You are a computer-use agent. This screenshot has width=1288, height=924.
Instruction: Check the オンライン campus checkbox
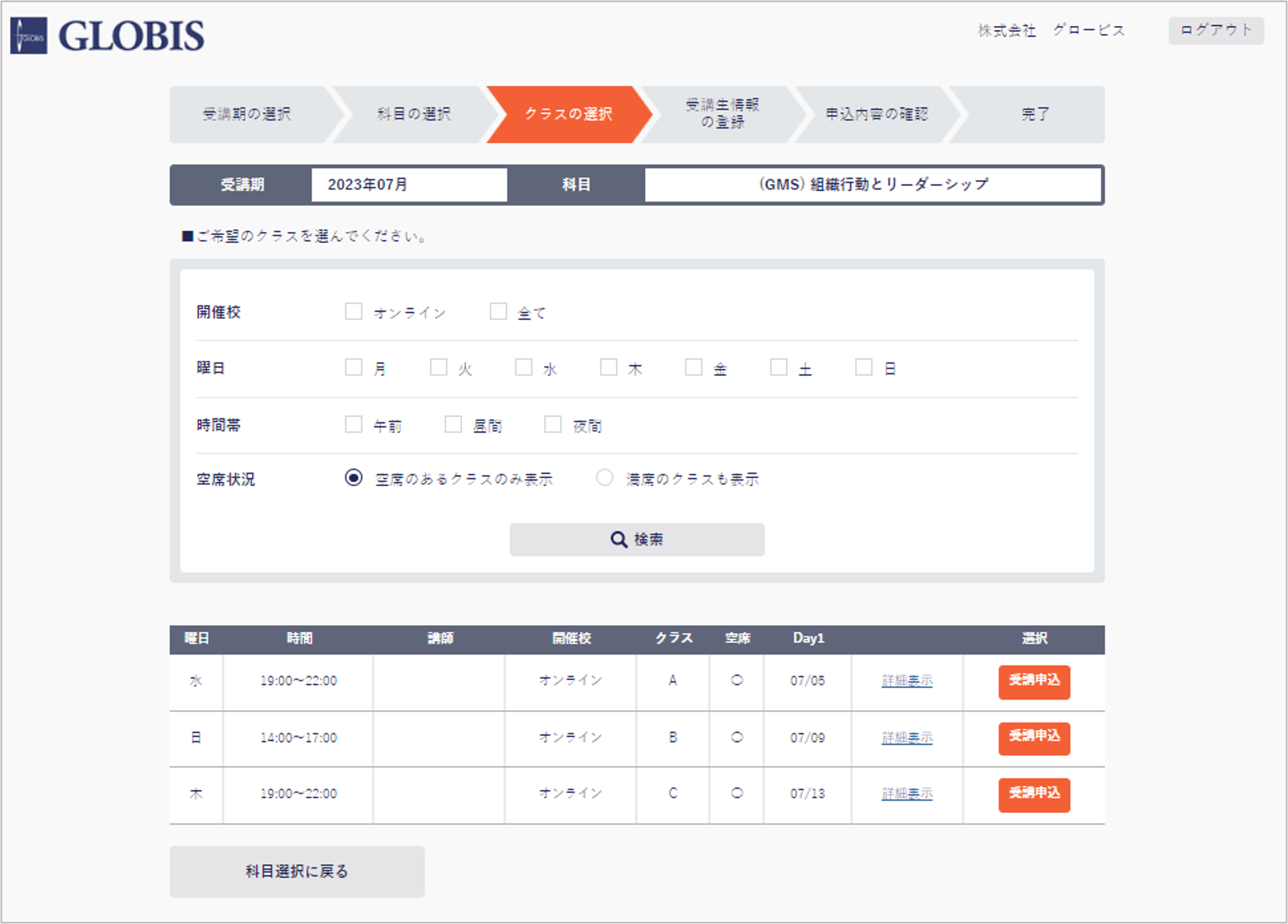point(354,311)
